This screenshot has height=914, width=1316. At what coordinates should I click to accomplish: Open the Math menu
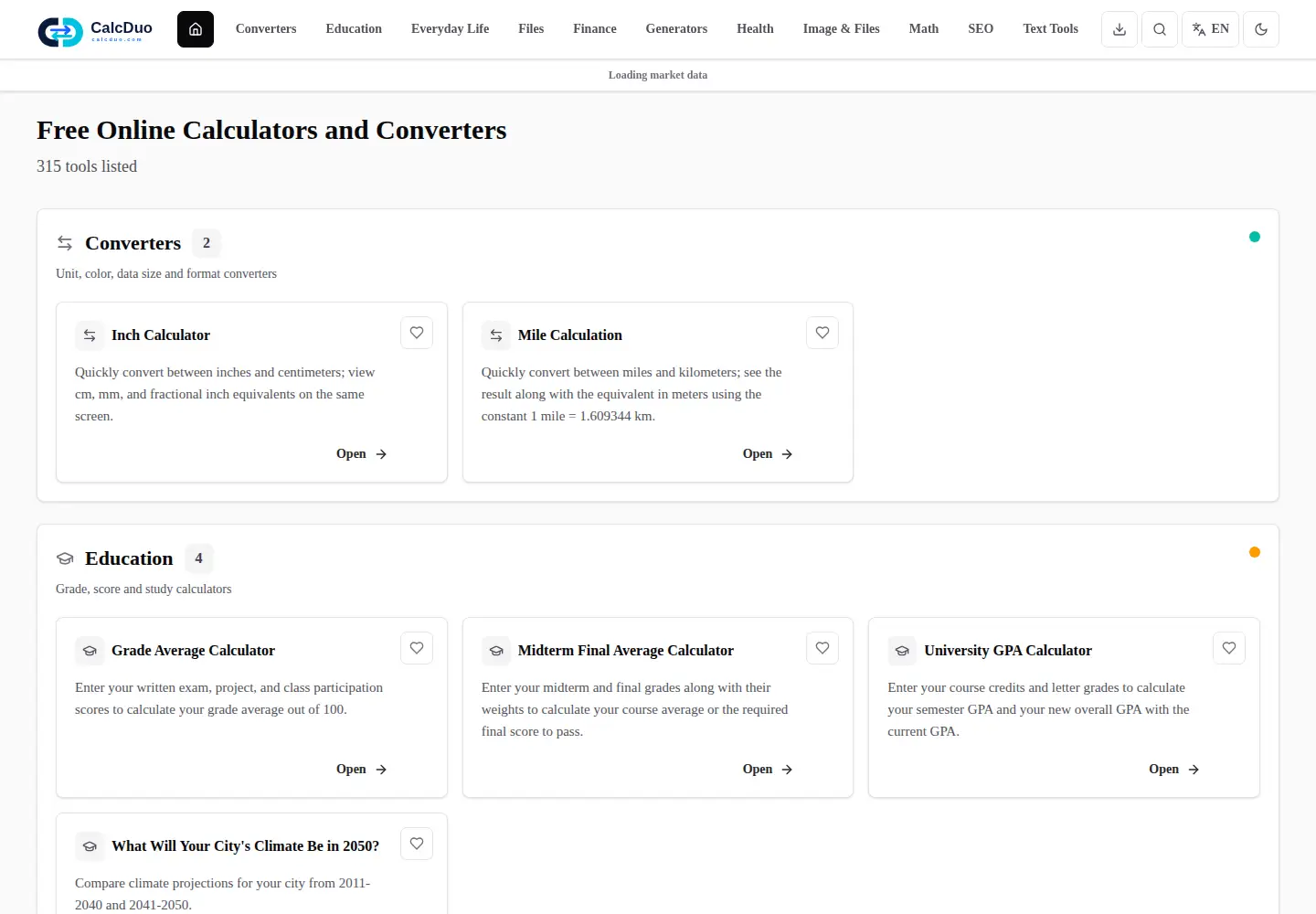tap(924, 29)
